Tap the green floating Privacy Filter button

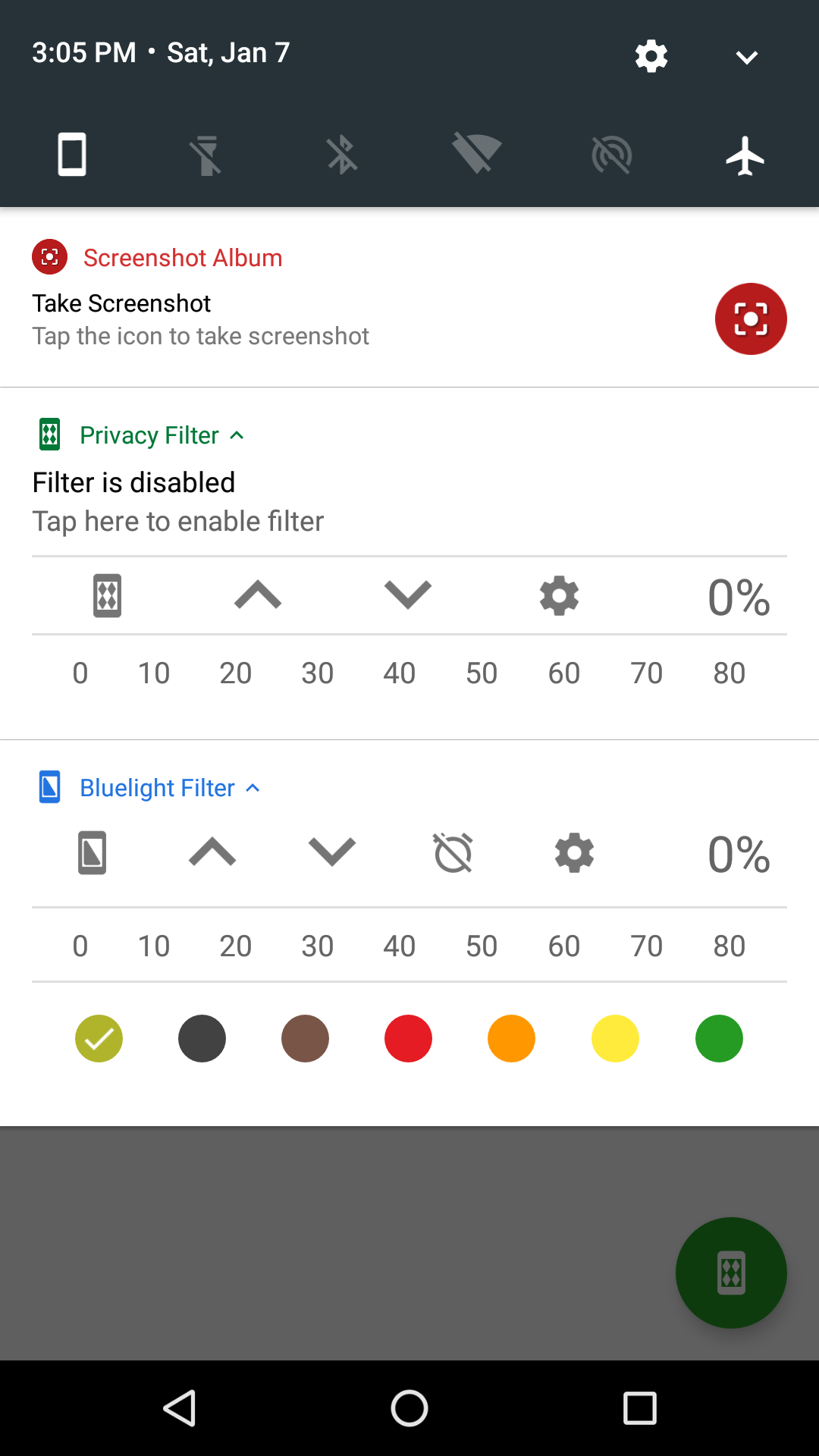click(731, 1272)
